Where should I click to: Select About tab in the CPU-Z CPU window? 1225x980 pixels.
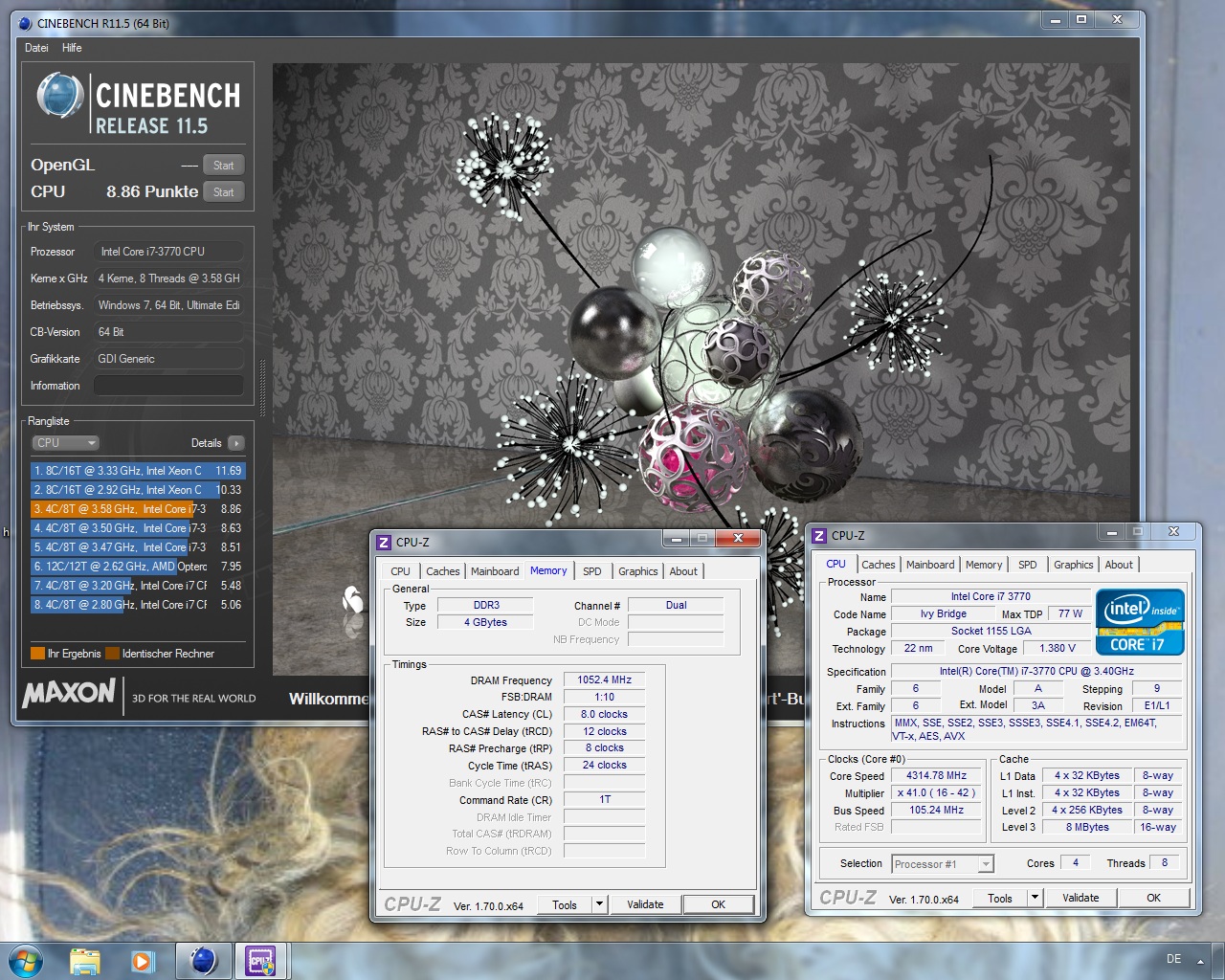click(1119, 565)
